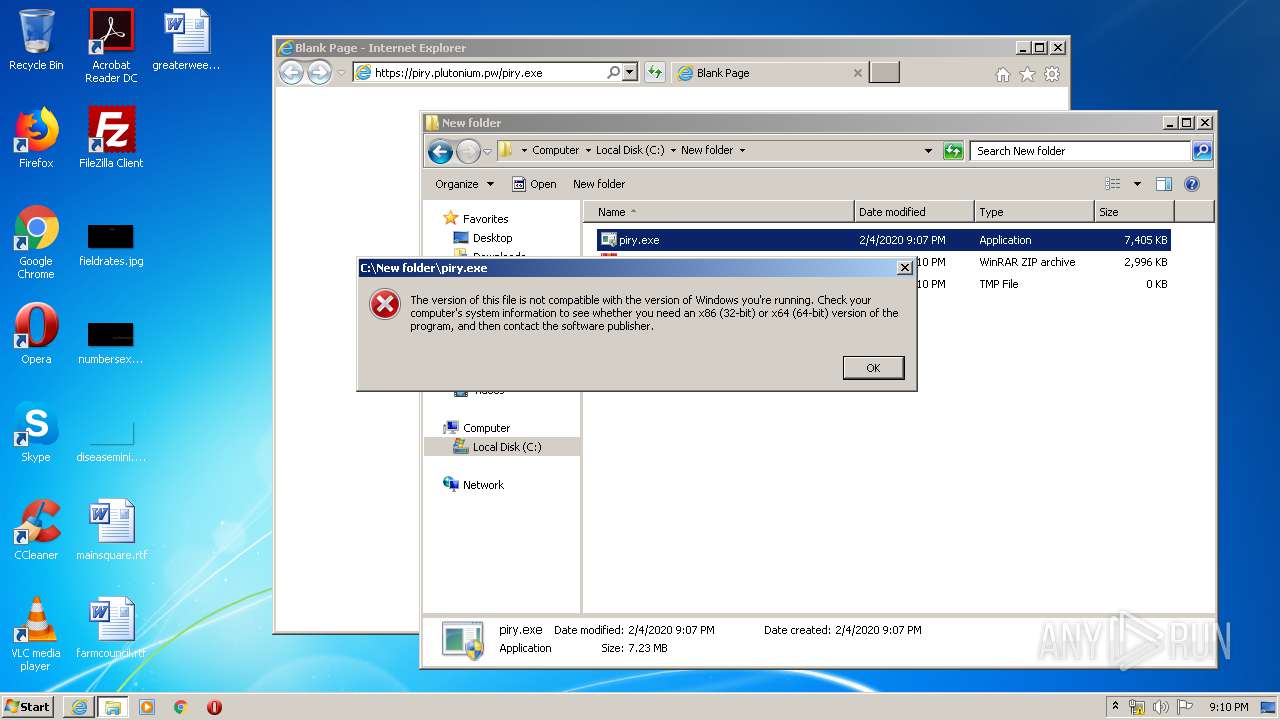Sort by Date modified column
Image resolution: width=1280 pixels, height=720 pixels.
click(914, 212)
